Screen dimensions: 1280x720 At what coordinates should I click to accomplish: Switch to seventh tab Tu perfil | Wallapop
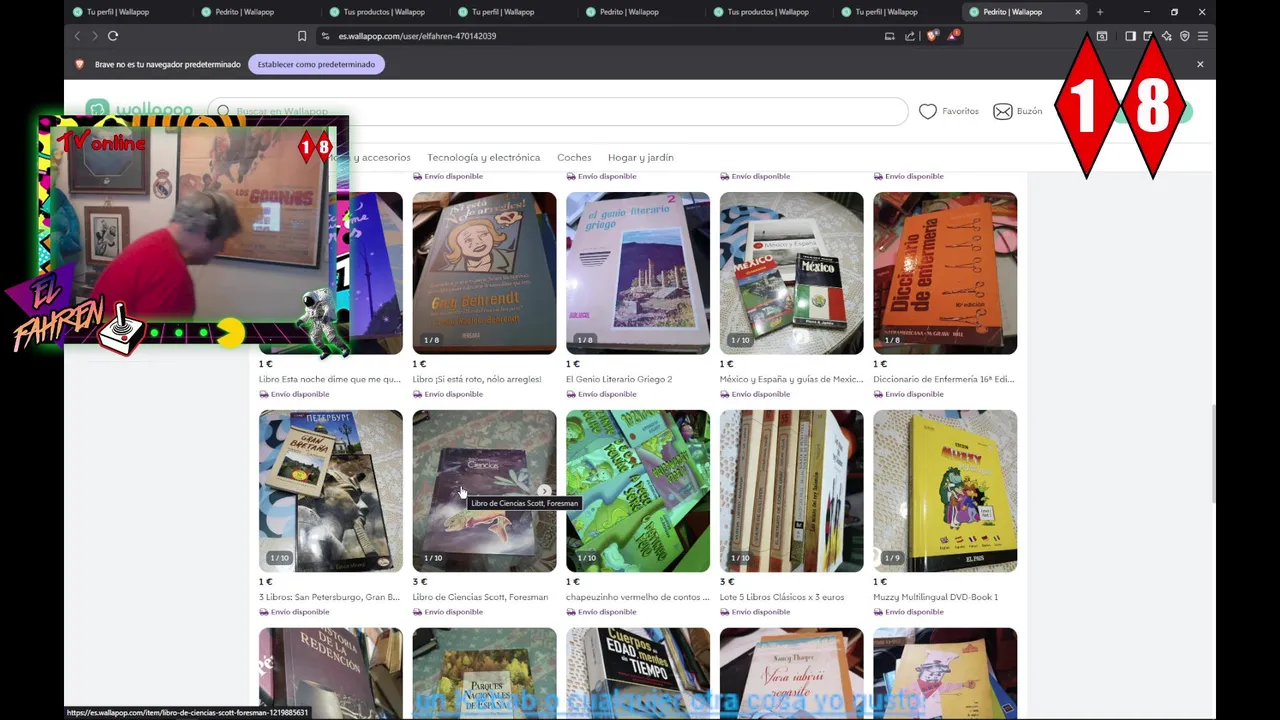(896, 12)
